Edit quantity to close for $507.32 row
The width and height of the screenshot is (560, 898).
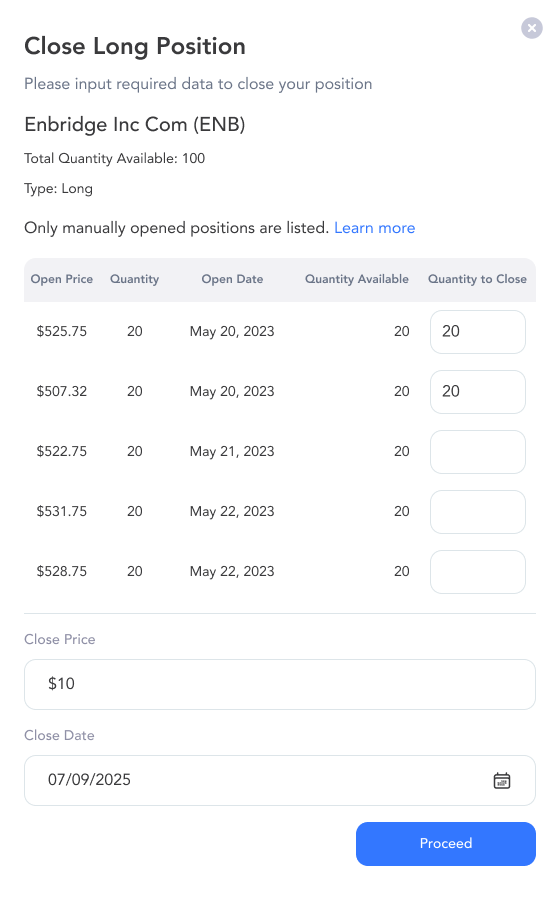tap(478, 392)
